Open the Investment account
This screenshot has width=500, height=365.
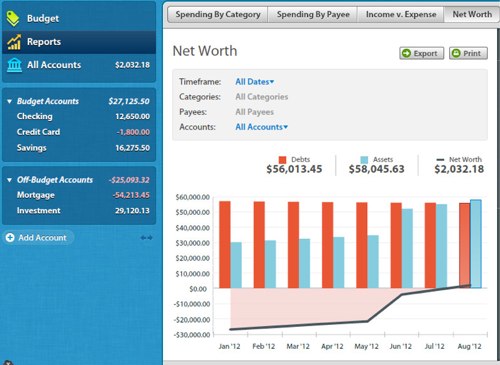pyautogui.click(x=79, y=211)
